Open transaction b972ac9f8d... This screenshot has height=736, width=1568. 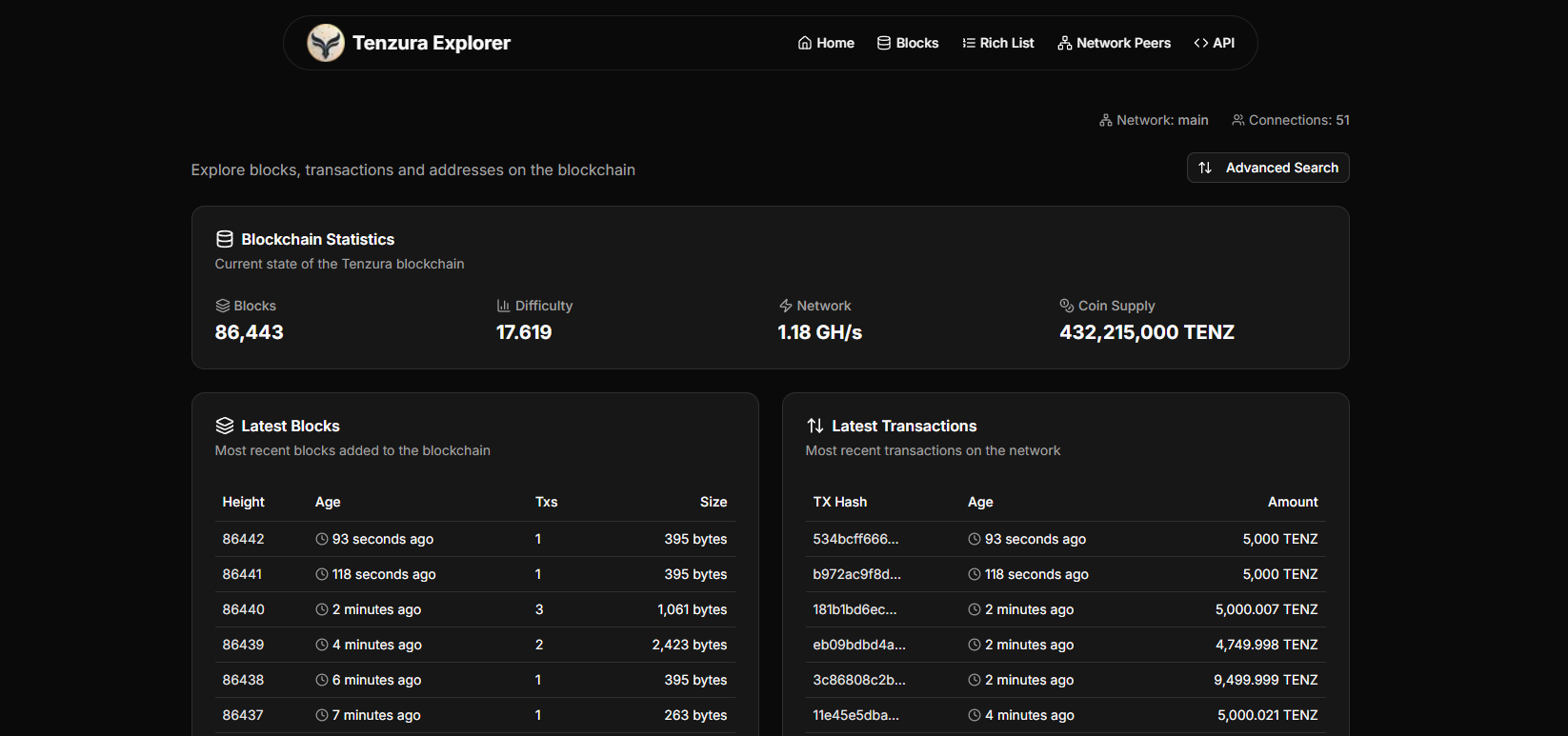tap(856, 574)
